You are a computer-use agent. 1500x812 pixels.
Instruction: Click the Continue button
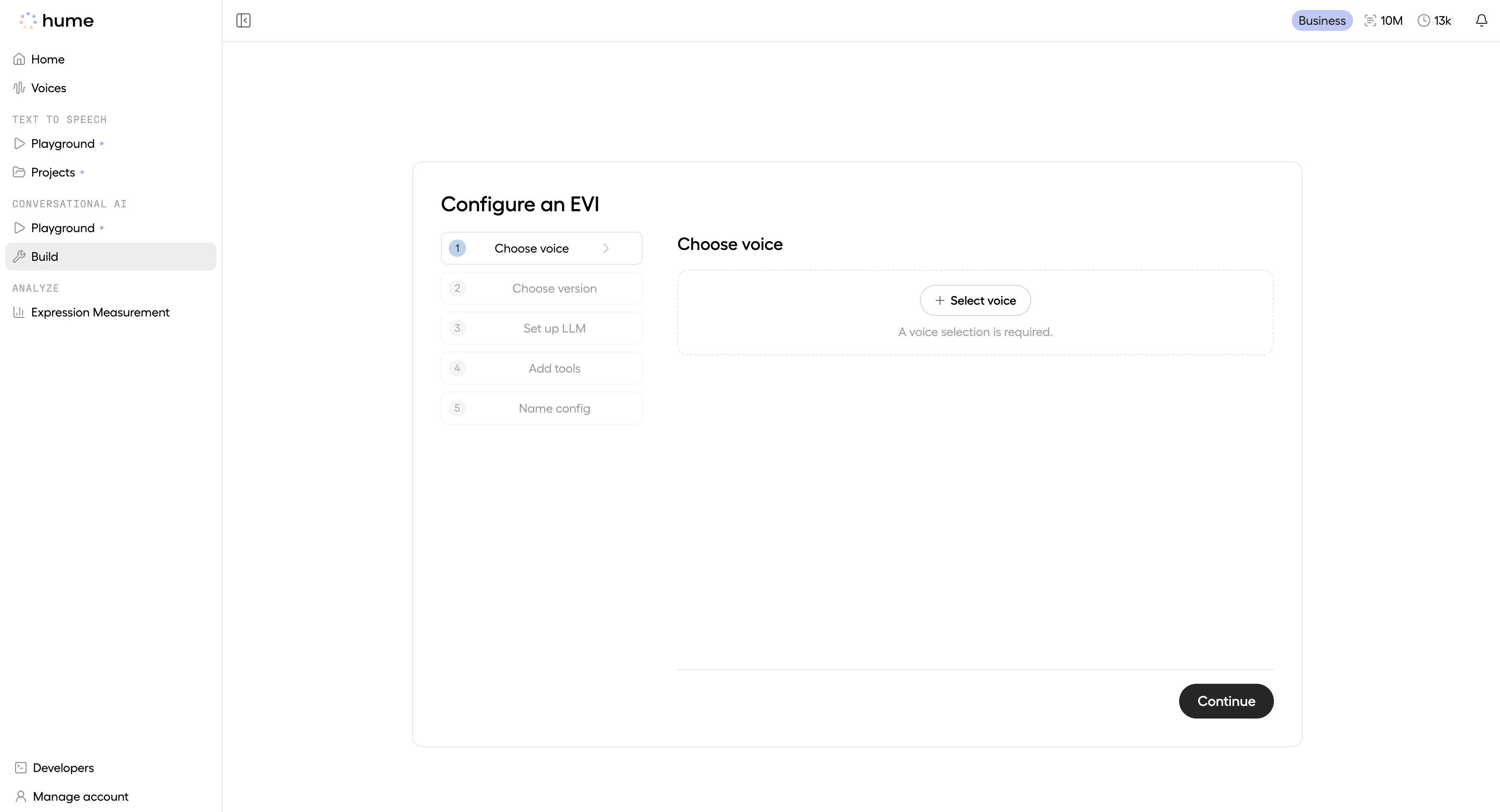(x=1226, y=701)
